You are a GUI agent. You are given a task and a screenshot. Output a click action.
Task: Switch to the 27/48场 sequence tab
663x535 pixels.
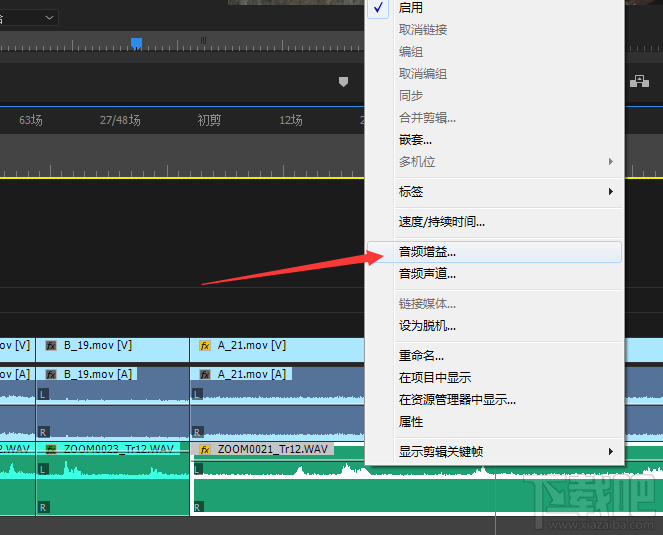click(120, 120)
